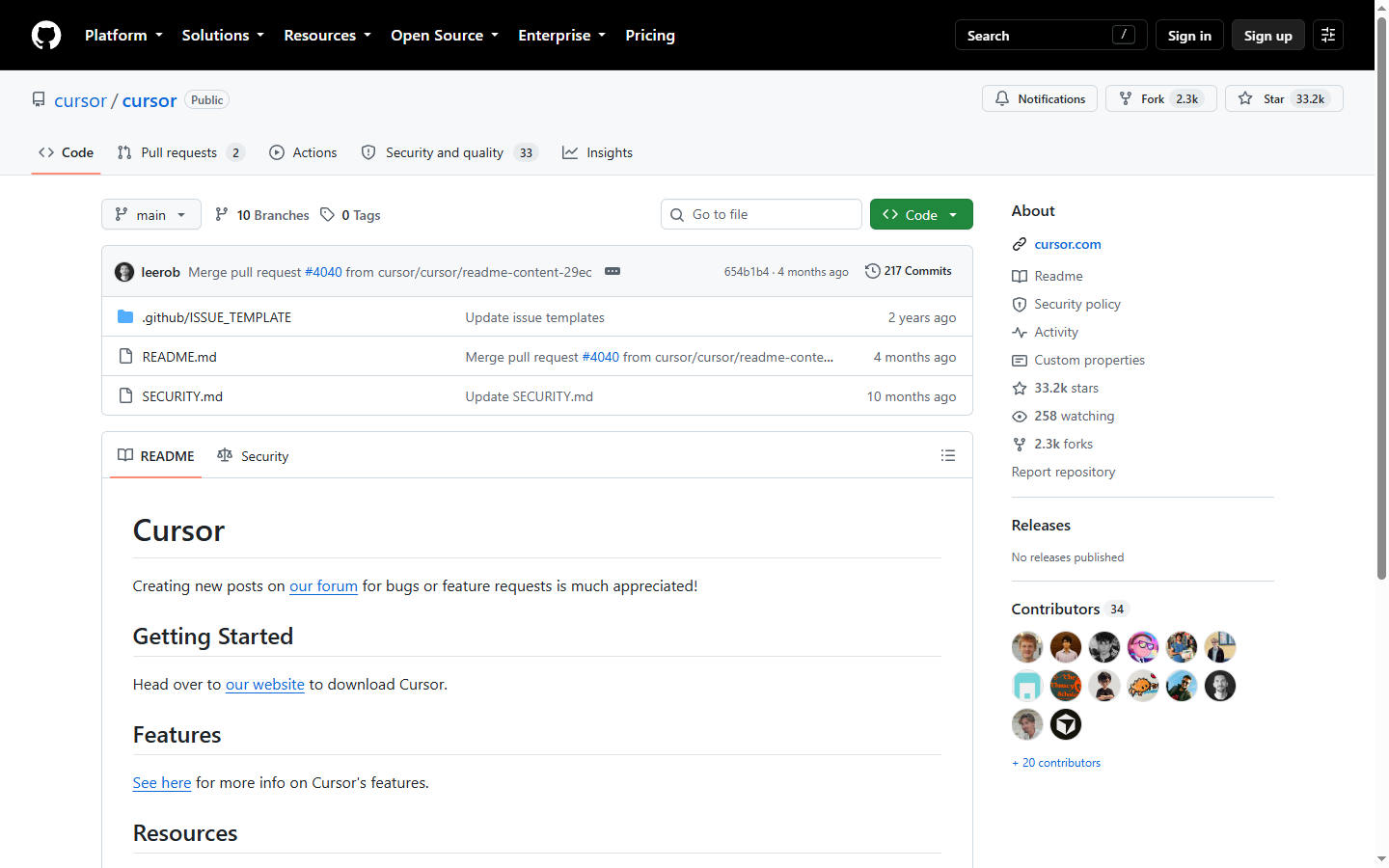
Task: Open the green Code dropdown
Action: tap(921, 214)
